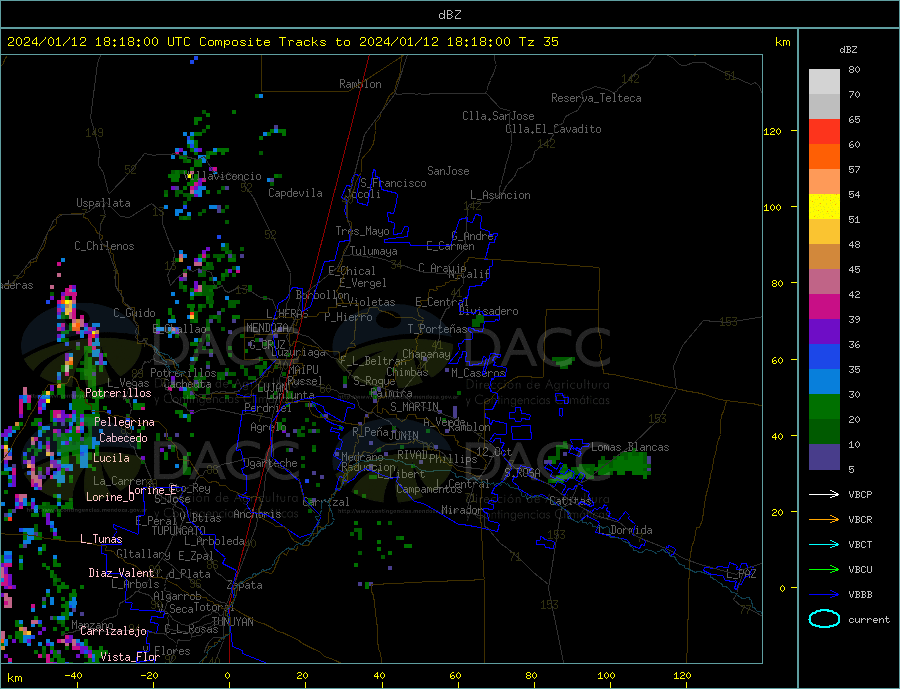This screenshot has width=900, height=689.
Task: Click the cyan VBCT arrow in legend
Action: 824,544
